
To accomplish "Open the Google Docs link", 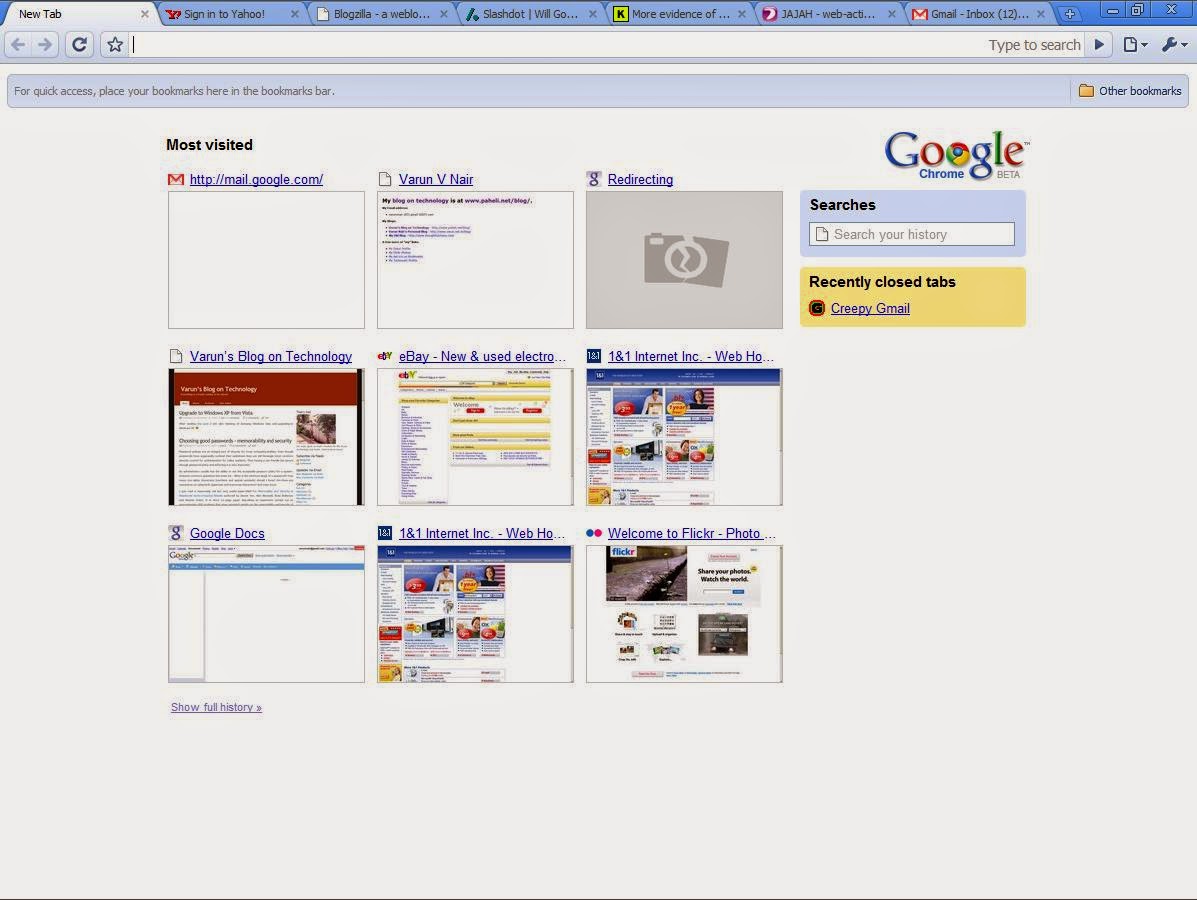I will click(x=227, y=534).
